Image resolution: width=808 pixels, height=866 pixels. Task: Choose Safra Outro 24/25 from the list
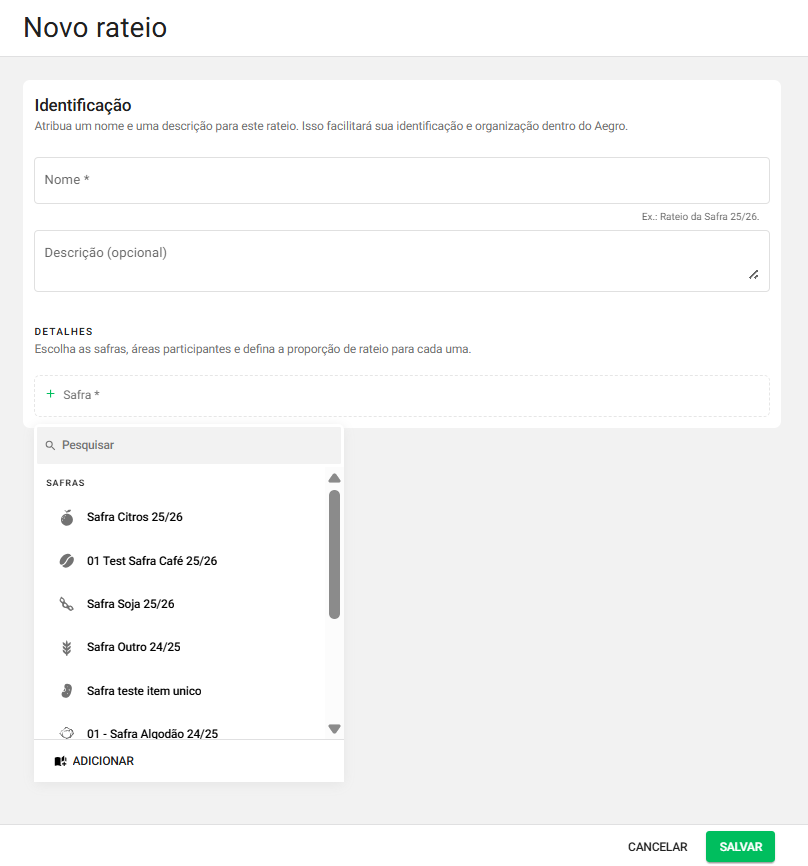(x=133, y=647)
